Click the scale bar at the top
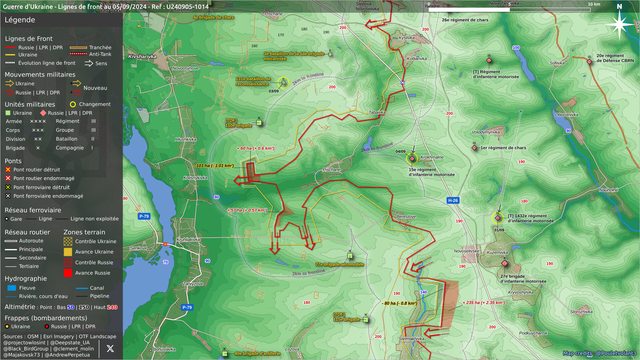640x360 pixels. click(x=509, y=9)
